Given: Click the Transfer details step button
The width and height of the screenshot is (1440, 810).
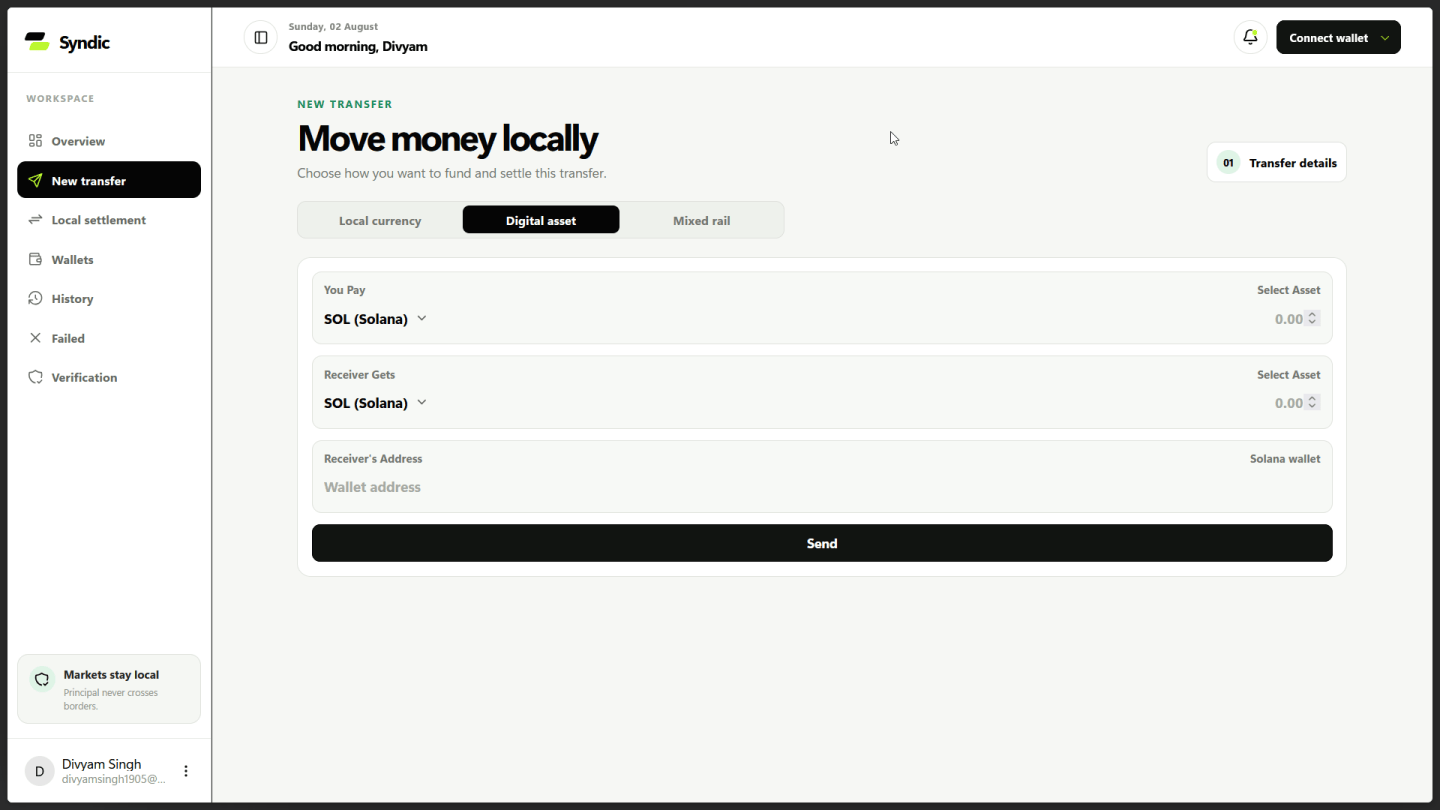Looking at the screenshot, I should (1277, 163).
